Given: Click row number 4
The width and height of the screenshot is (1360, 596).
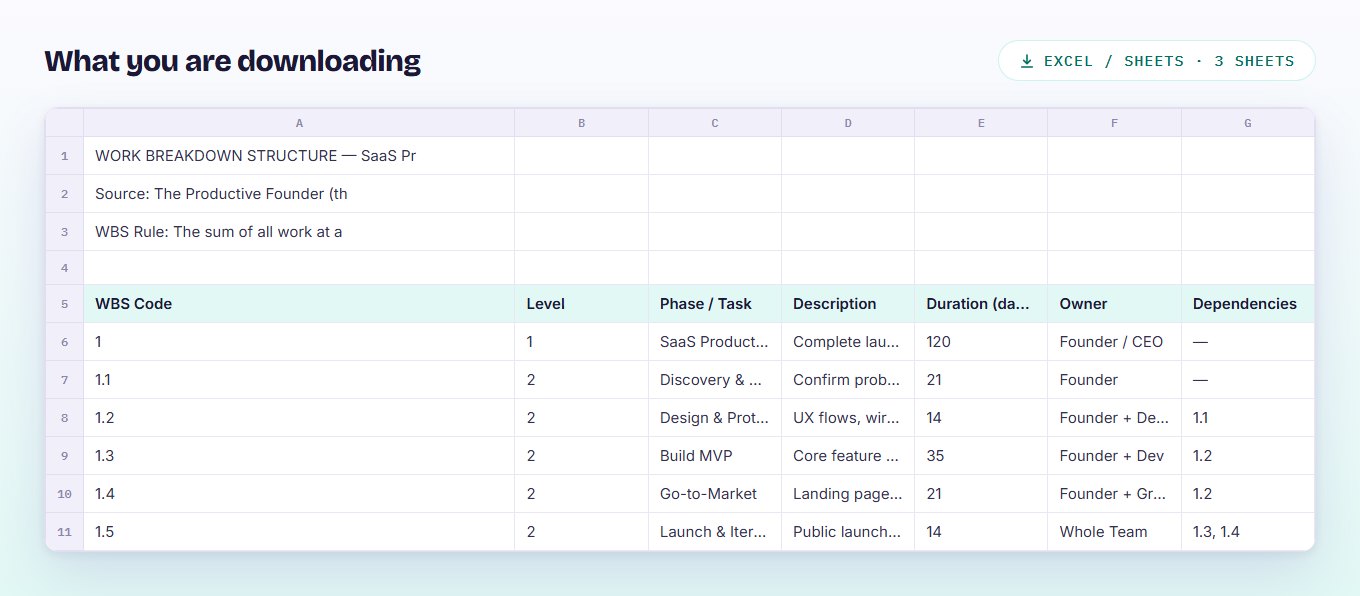Looking at the screenshot, I should 65,268.
